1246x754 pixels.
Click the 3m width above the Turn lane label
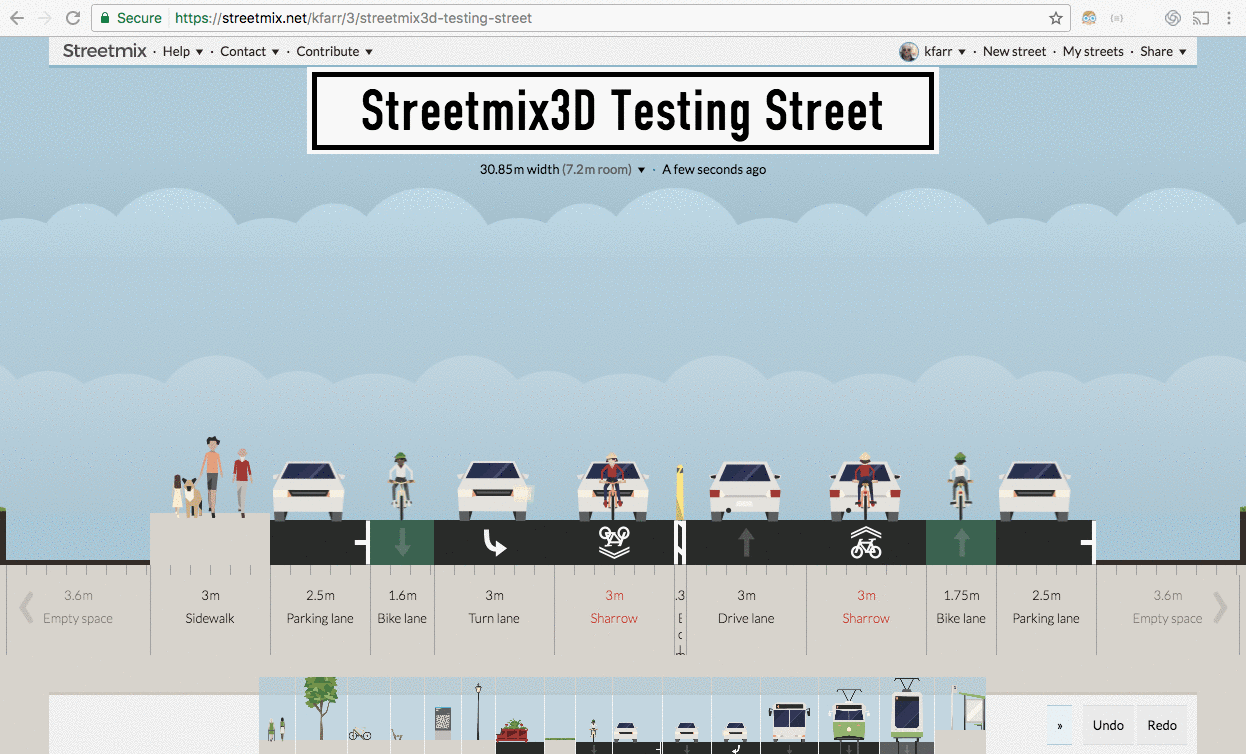pyautogui.click(x=494, y=595)
